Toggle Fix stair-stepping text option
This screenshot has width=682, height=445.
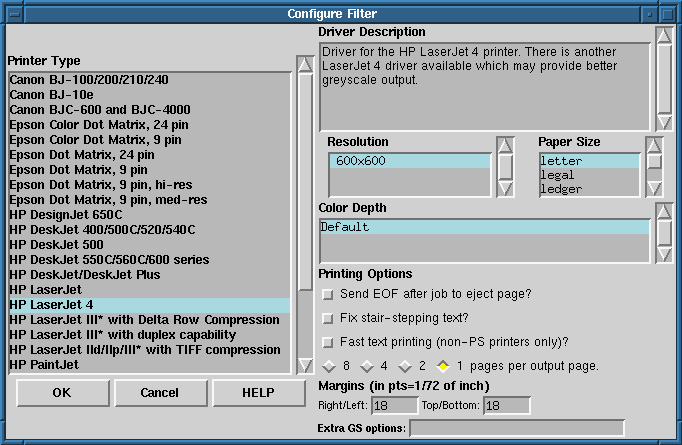(x=327, y=318)
